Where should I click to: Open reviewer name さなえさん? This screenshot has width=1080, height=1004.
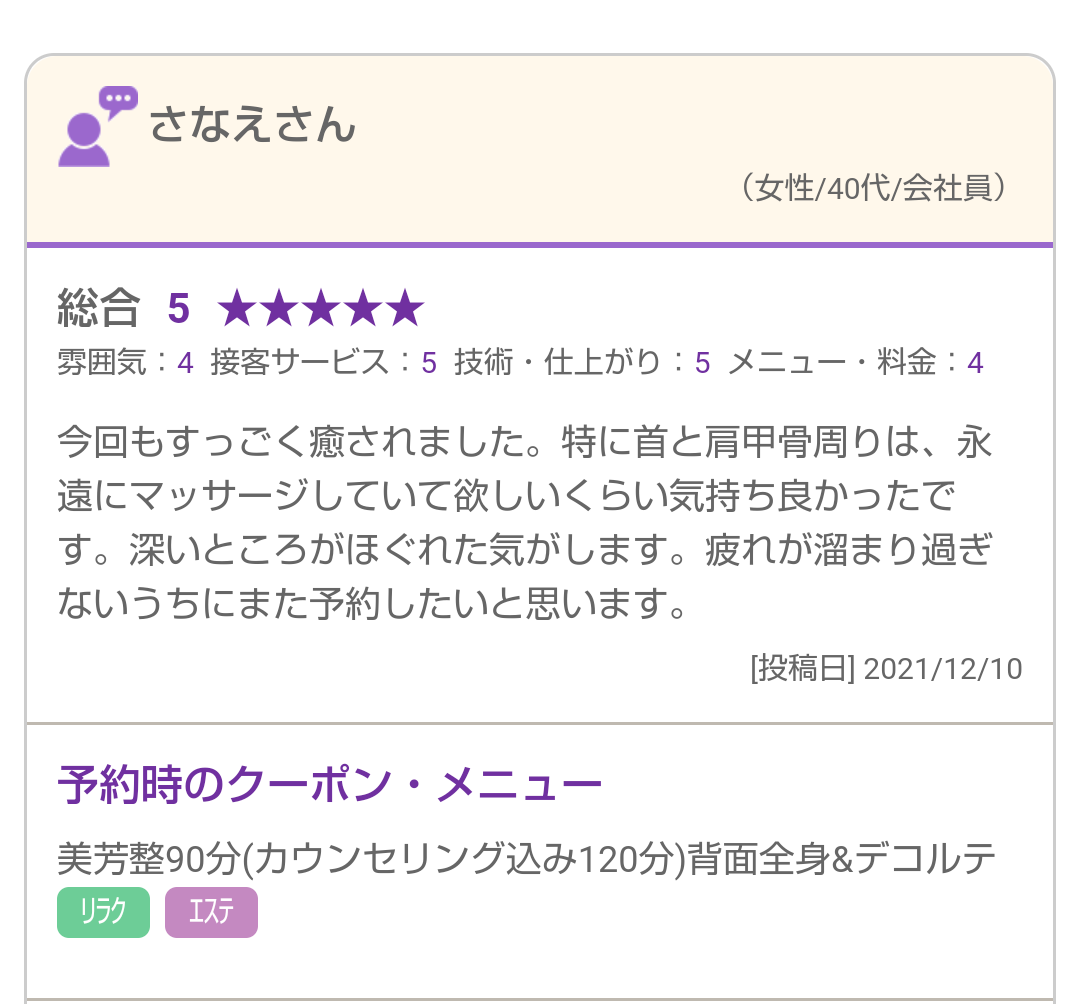click(x=252, y=127)
